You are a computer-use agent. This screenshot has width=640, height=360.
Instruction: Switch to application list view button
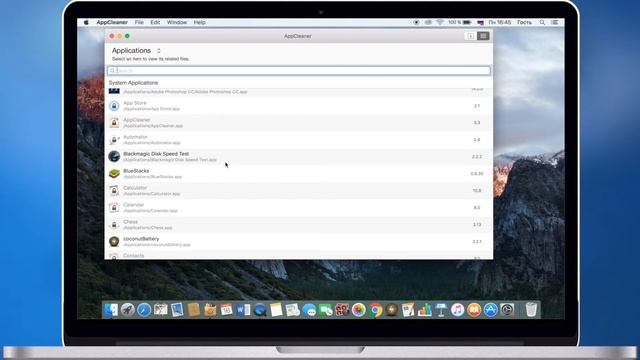(x=483, y=36)
